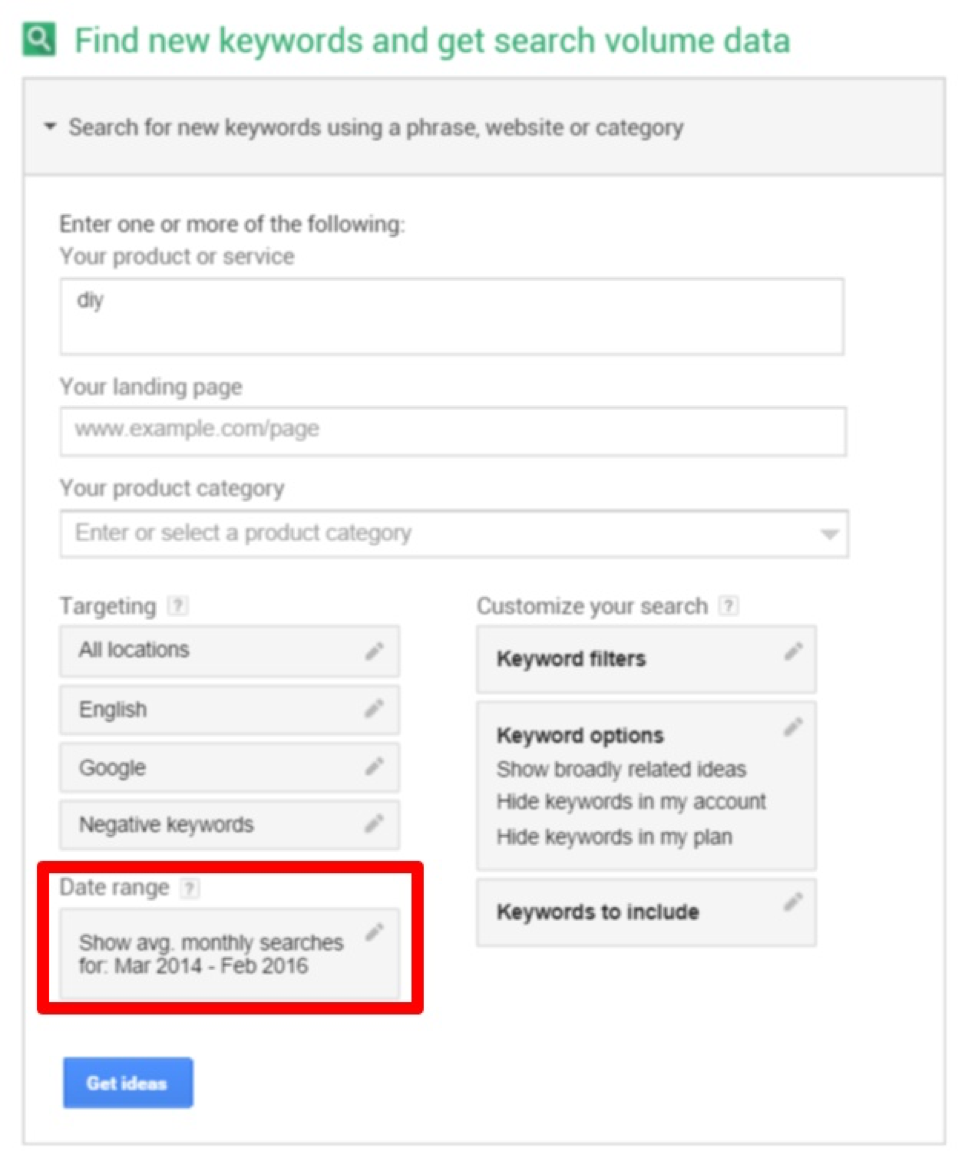Open Customize your search help icon
Image resolution: width=975 pixels, height=1151 pixels.
pyautogui.click(x=728, y=606)
